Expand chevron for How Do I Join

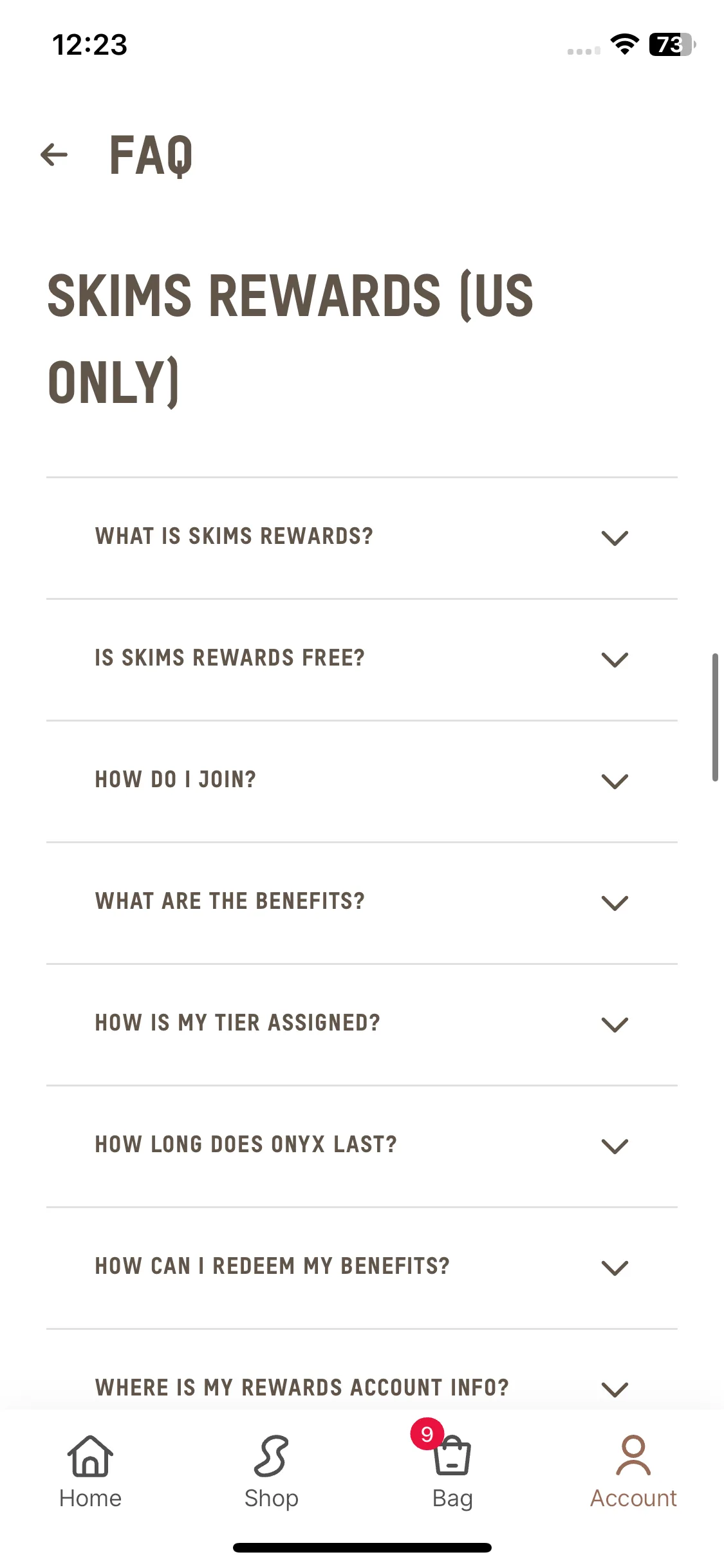tap(615, 781)
